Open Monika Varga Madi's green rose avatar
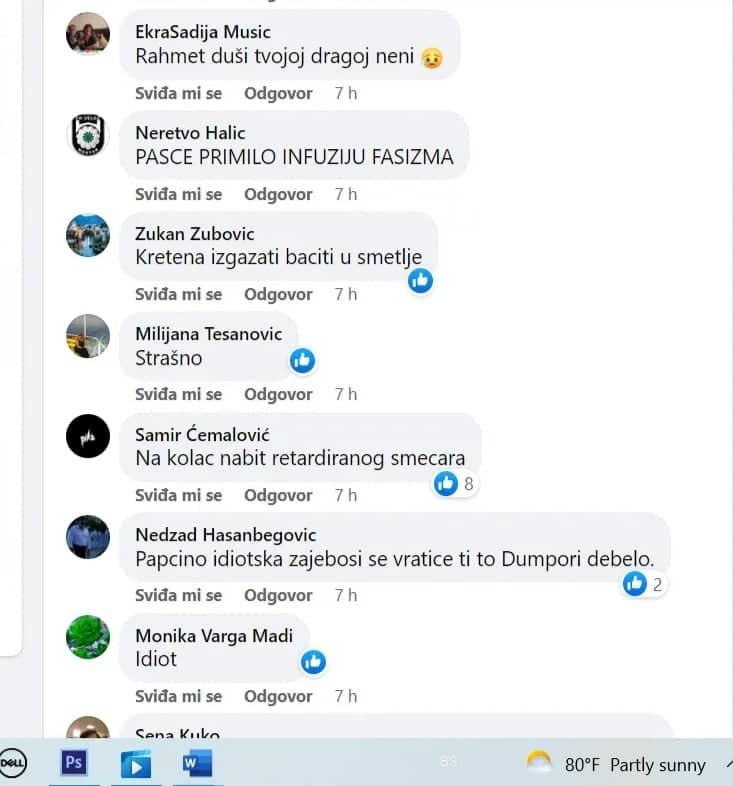This screenshot has height=786, width=733. [x=88, y=637]
